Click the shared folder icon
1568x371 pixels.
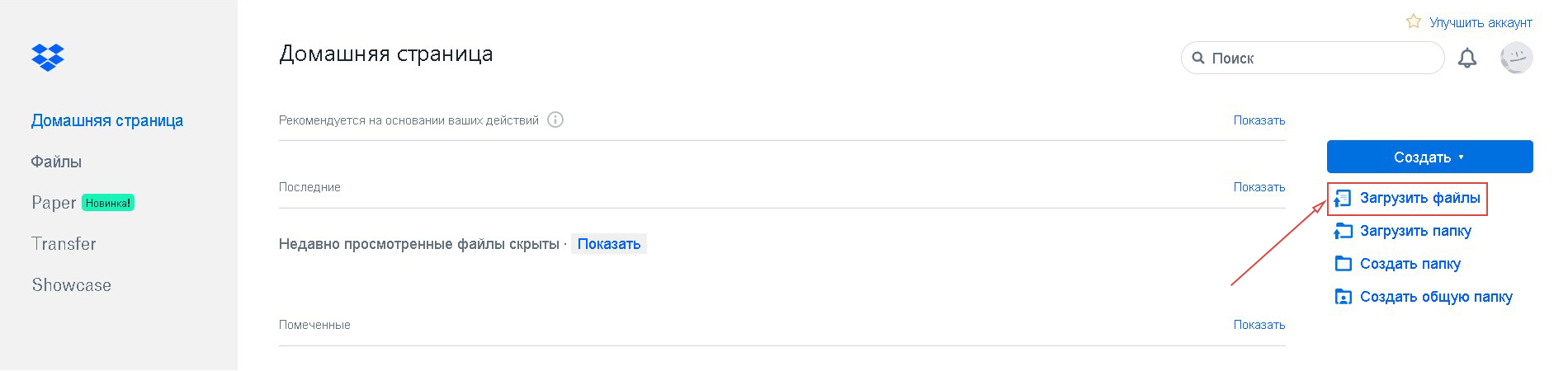pyautogui.click(x=1344, y=297)
